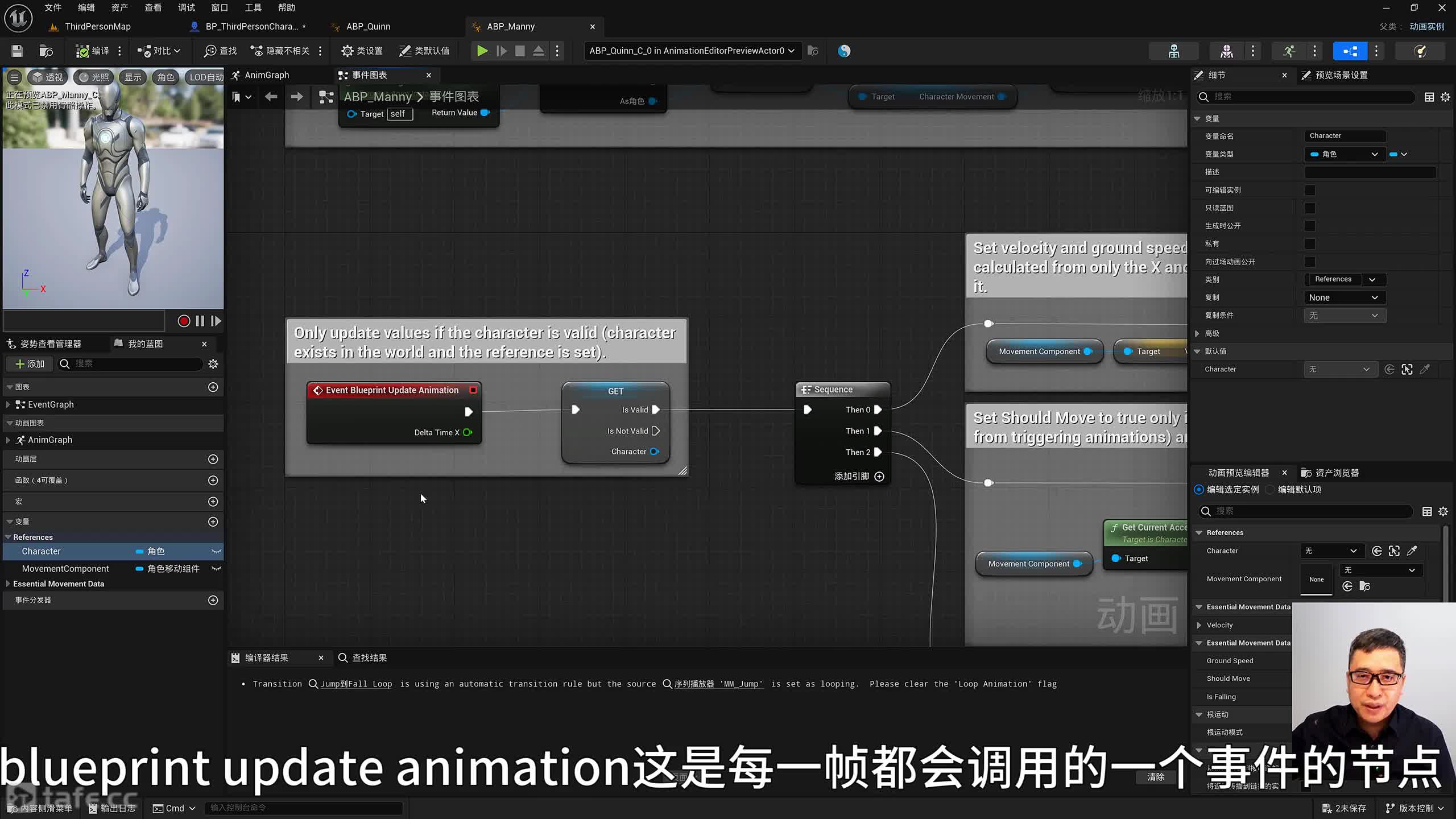Click Class Settings (类设置) gear icon
Image resolution: width=1456 pixels, height=819 pixels.
pyautogui.click(x=348, y=51)
